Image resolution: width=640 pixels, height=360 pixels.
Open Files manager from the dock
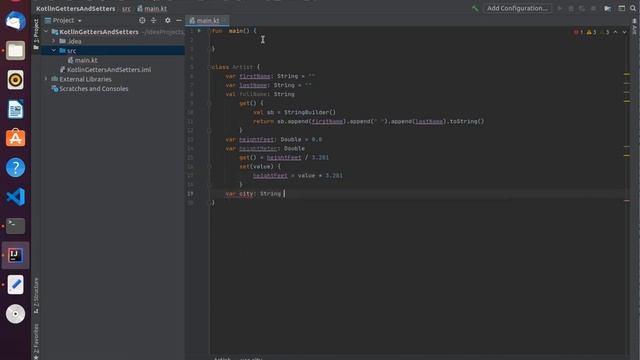point(16,50)
